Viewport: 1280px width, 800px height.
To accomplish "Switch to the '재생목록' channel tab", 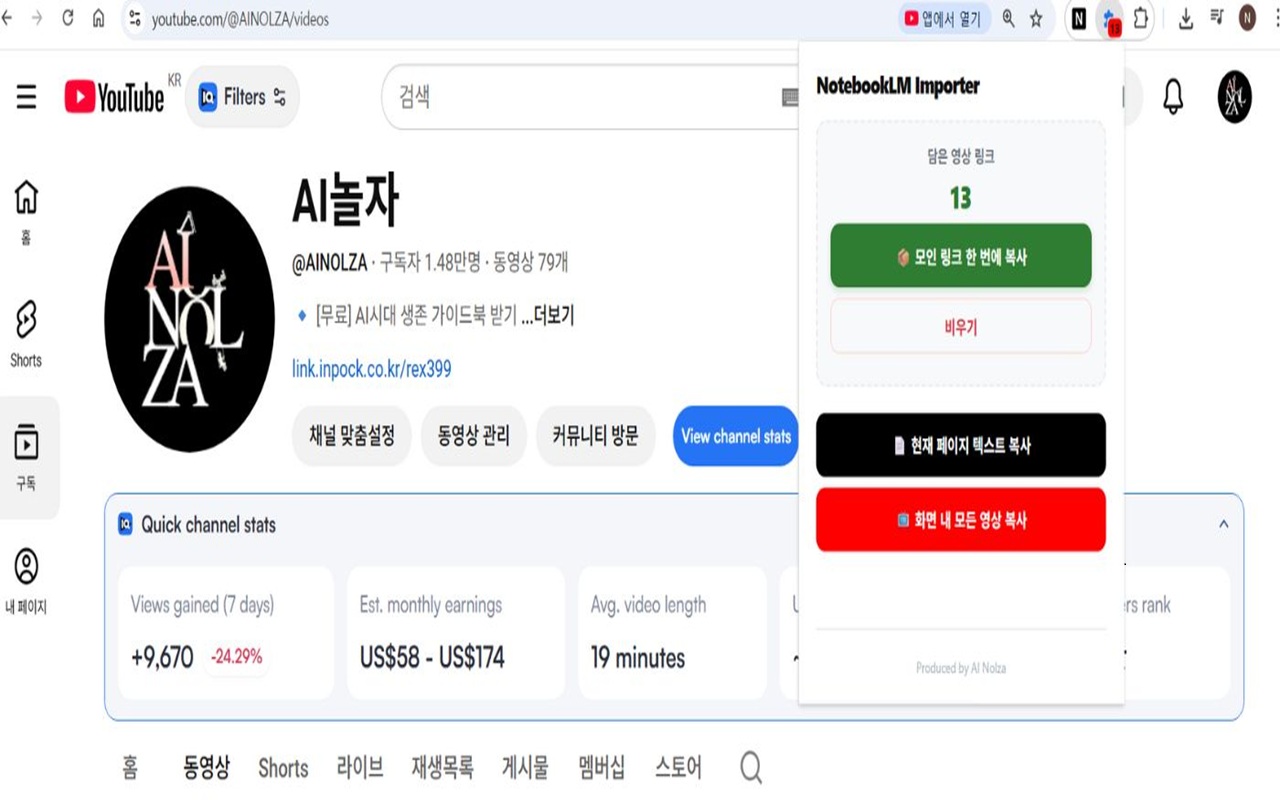I will [442, 768].
